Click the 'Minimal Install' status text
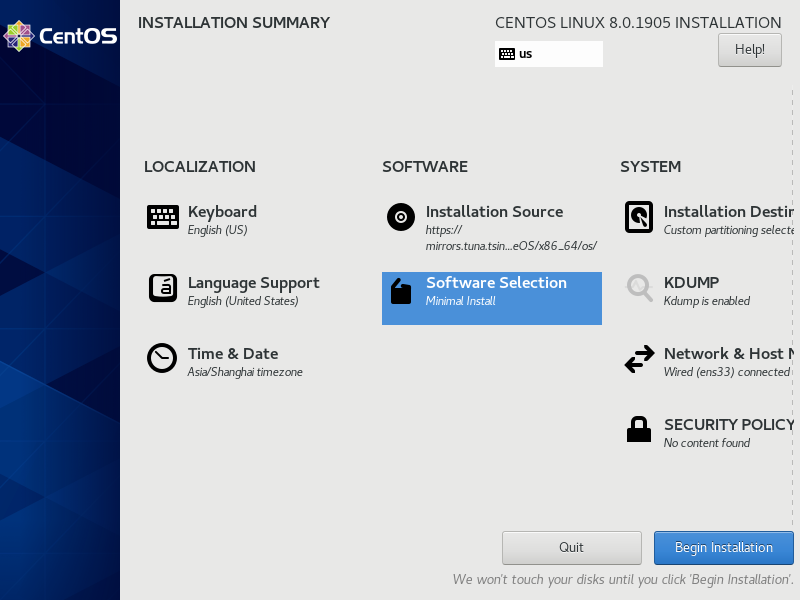 (461, 301)
